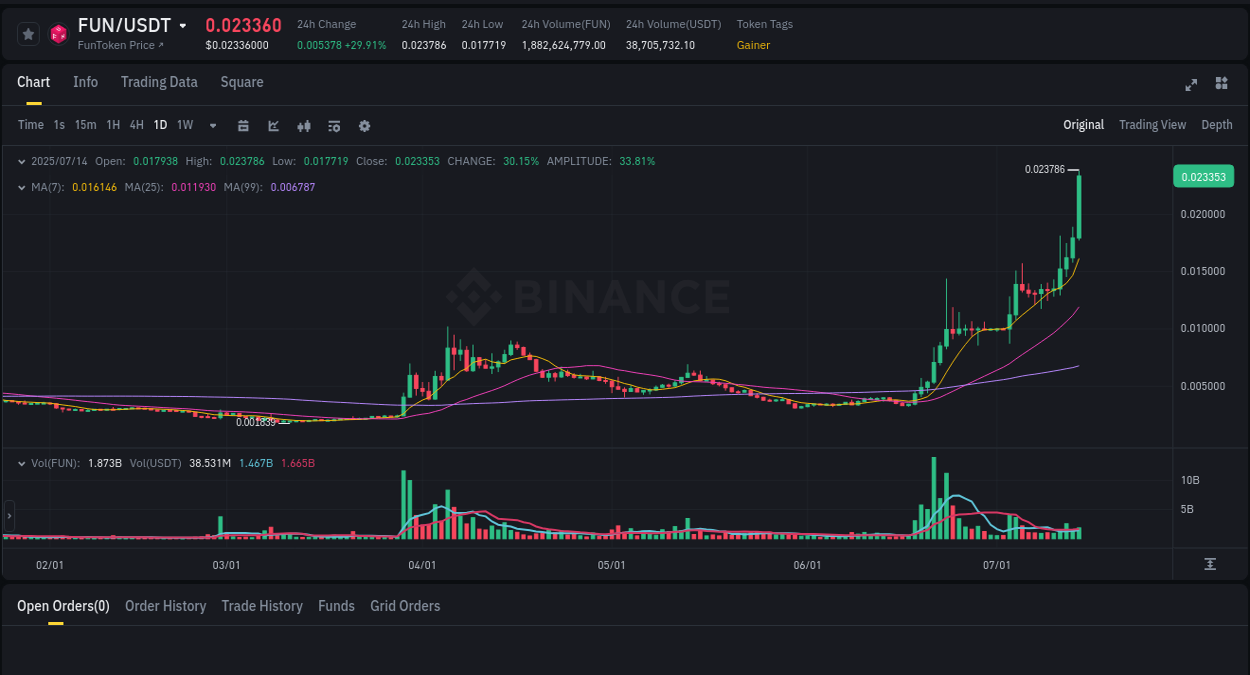Switch to the Trading Data tab
This screenshot has height=675, width=1250.
[159, 82]
